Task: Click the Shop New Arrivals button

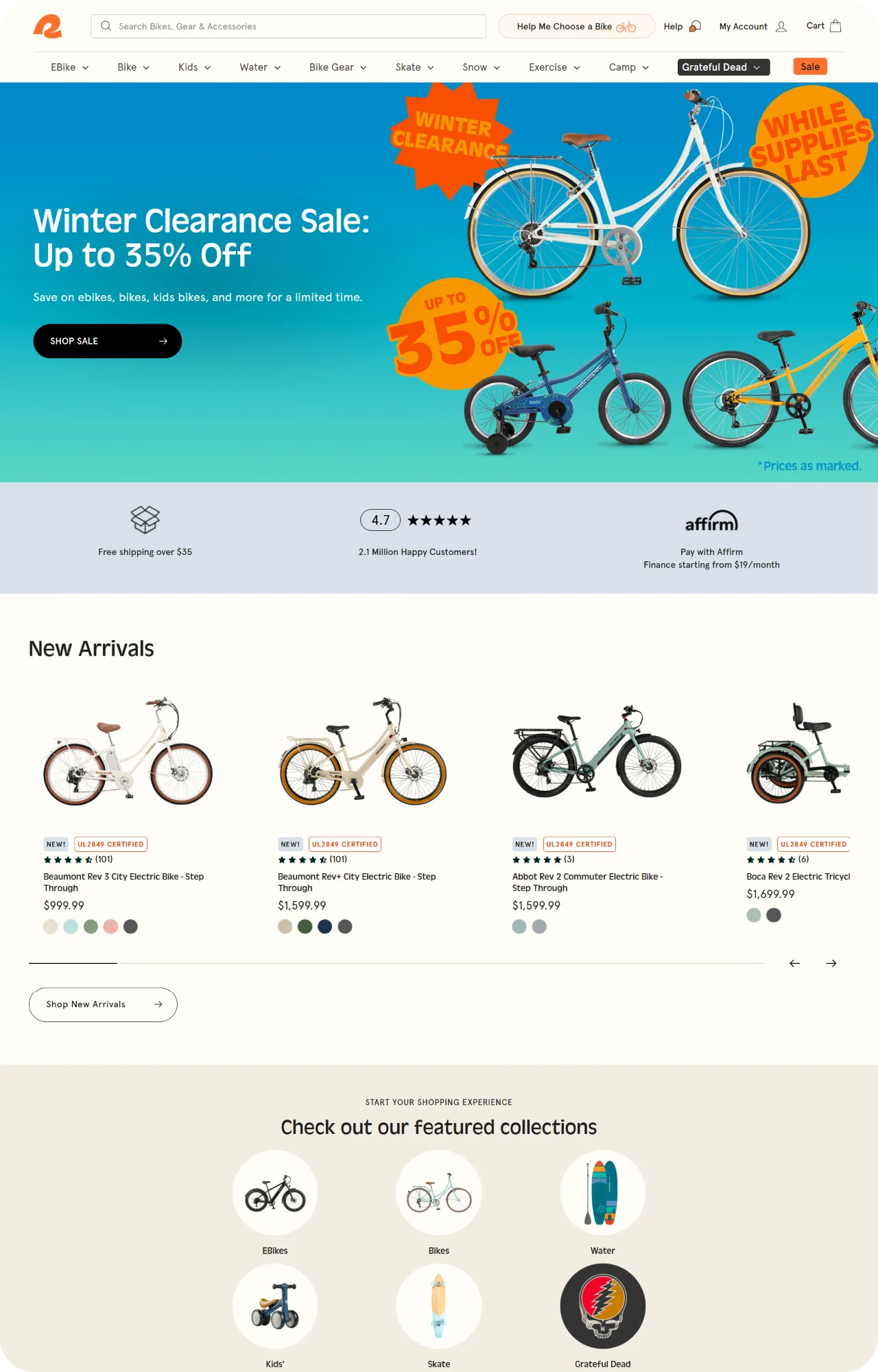Action: (103, 1004)
